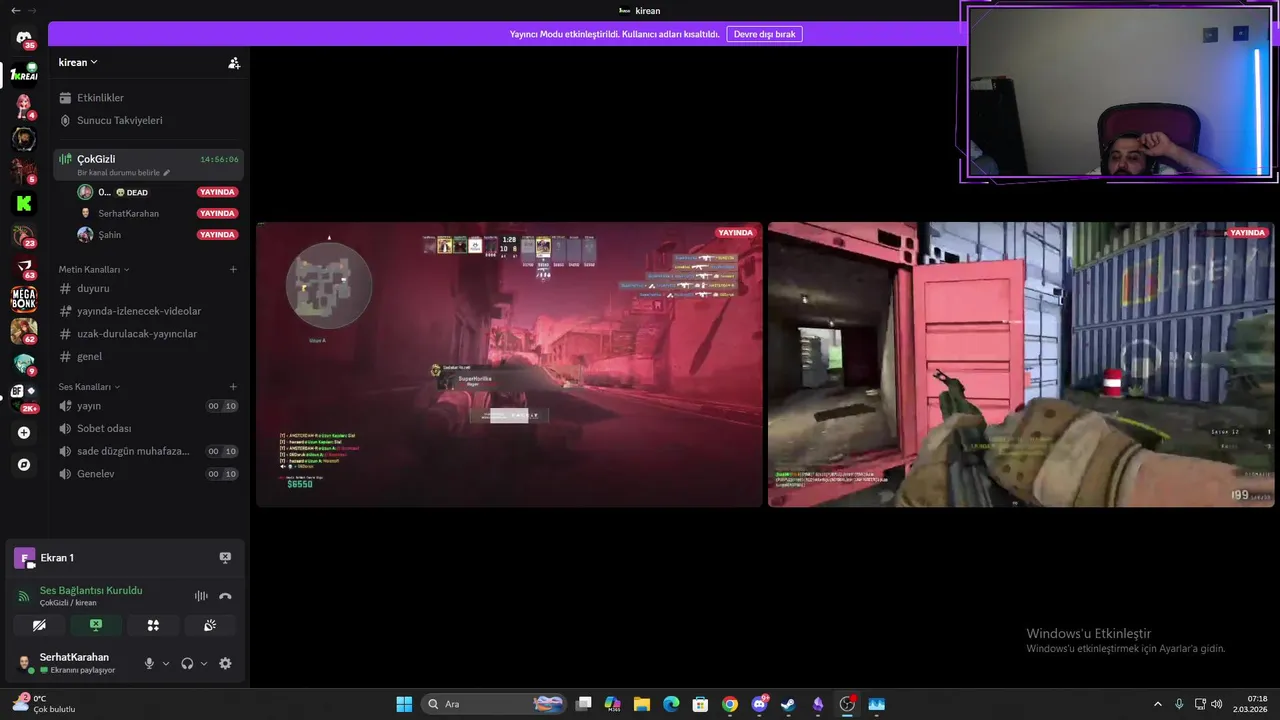Screen dimensions: 1280x720
Task: Click the back navigation arrow
Action: (15, 10)
